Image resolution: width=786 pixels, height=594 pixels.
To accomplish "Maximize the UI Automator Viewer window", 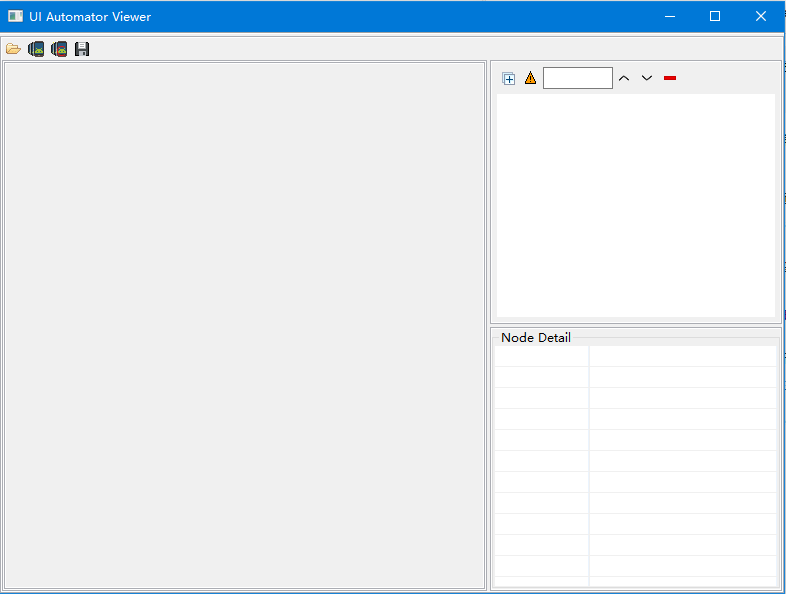I will click(x=715, y=17).
